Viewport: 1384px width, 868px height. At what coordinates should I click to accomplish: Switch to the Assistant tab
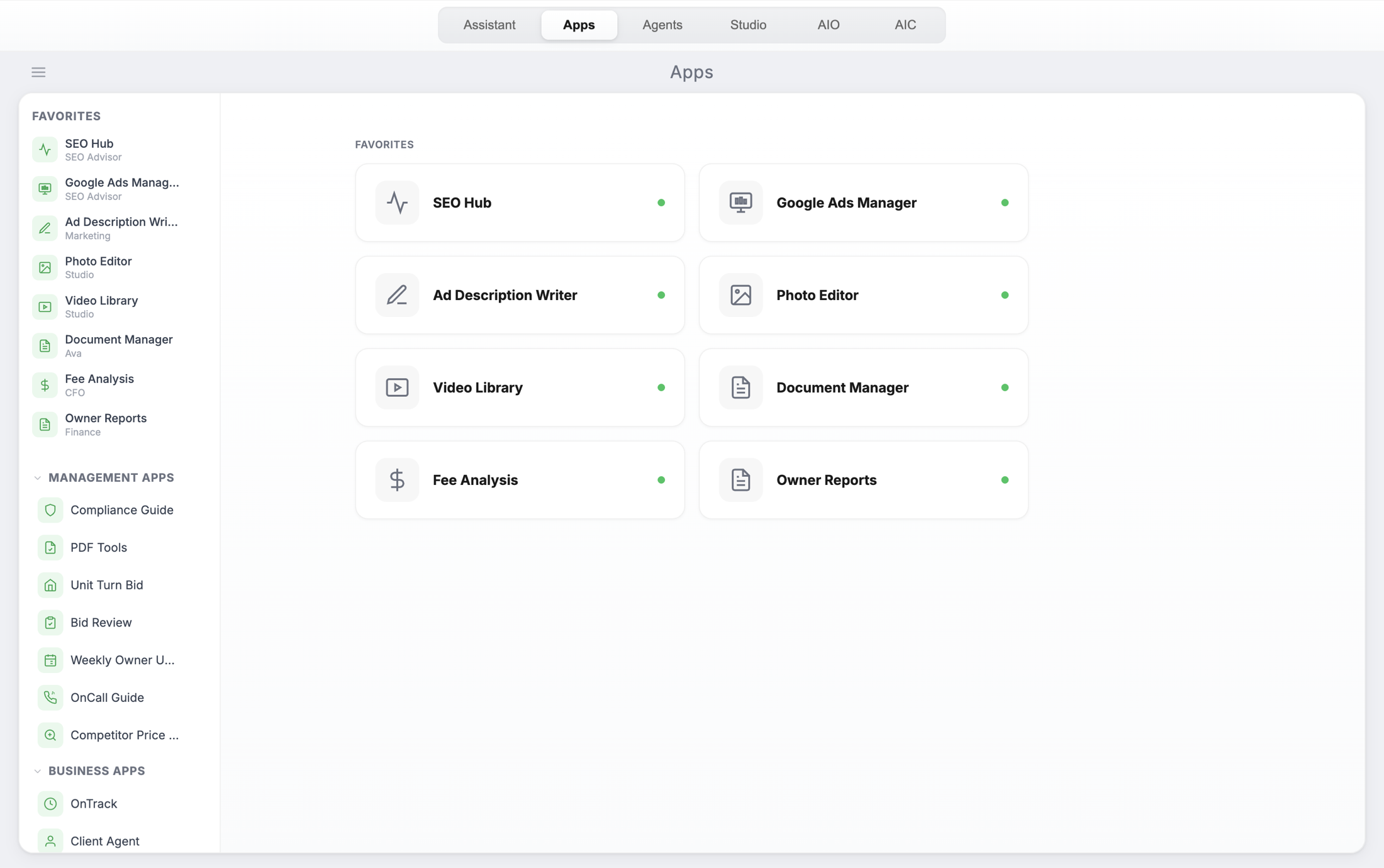tap(489, 25)
